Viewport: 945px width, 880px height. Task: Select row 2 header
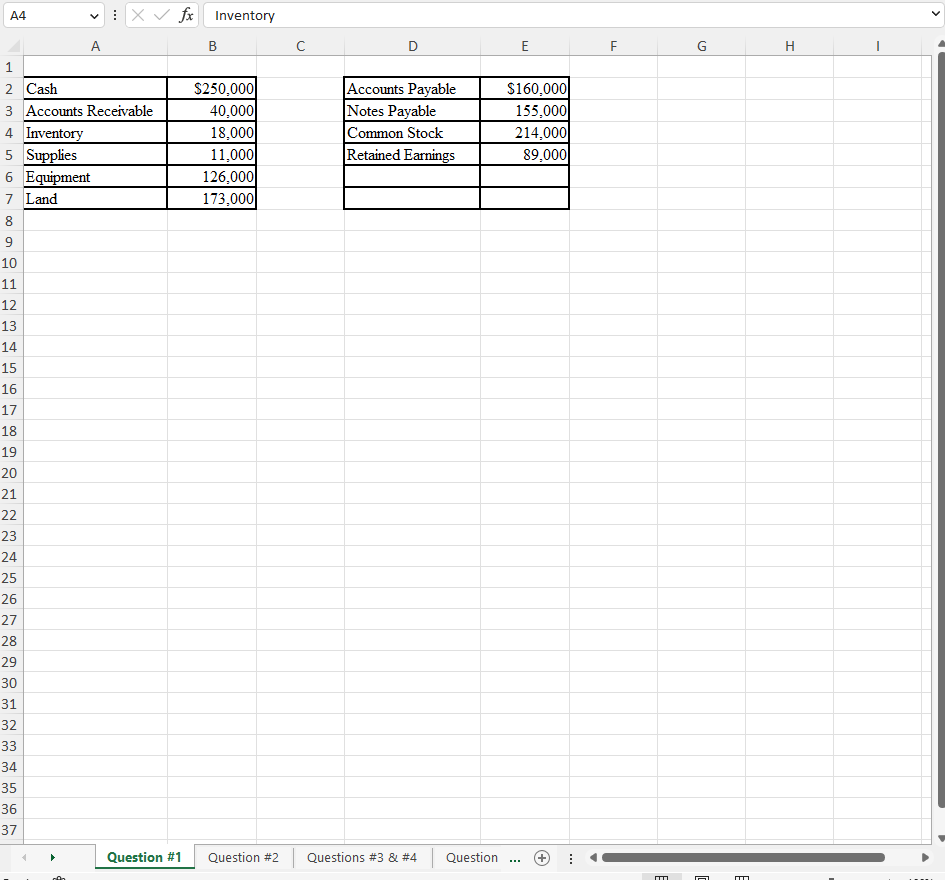[9, 89]
